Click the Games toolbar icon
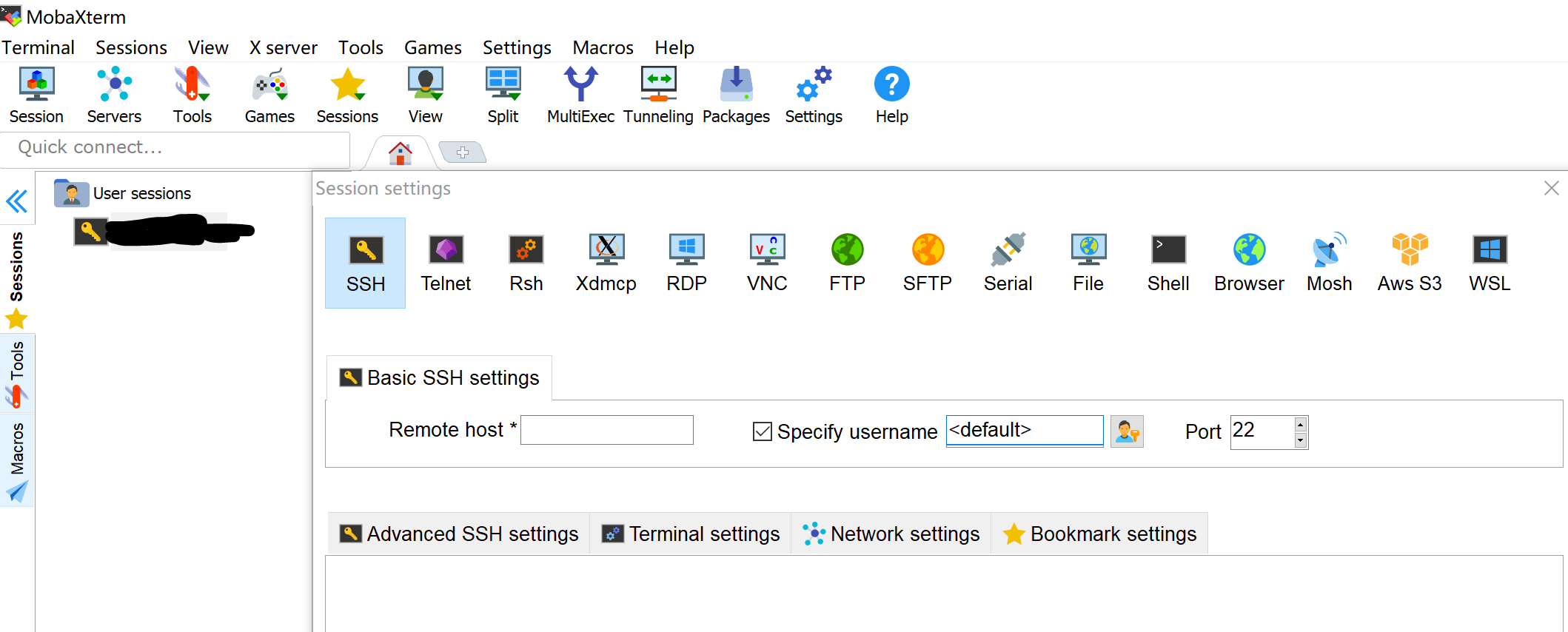 [x=269, y=95]
